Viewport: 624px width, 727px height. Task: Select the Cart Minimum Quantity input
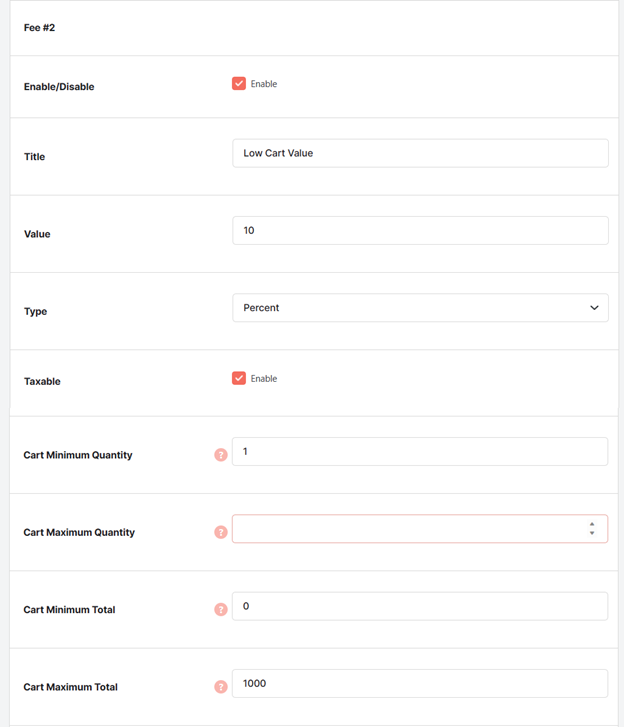click(x=420, y=452)
